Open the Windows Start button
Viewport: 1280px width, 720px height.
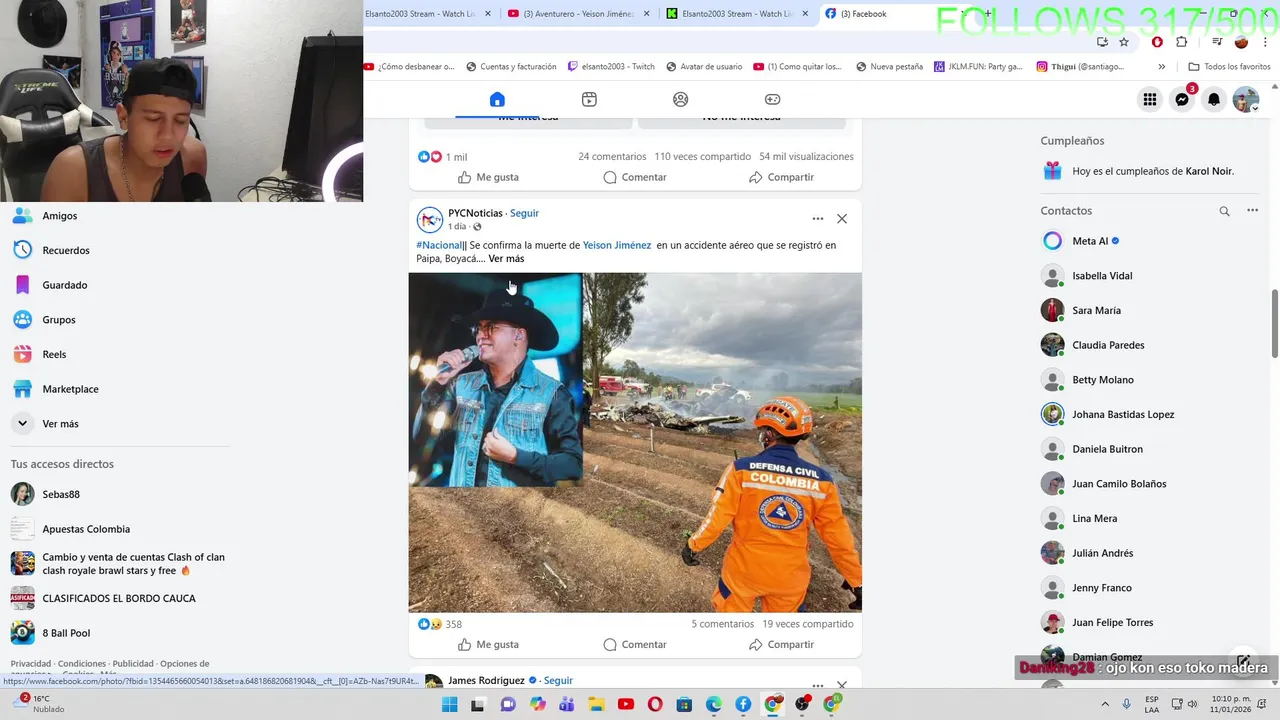click(450, 704)
